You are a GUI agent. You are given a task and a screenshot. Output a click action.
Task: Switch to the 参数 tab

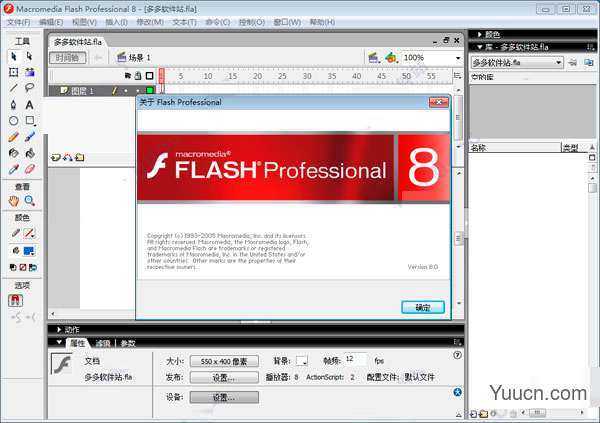tap(128, 343)
